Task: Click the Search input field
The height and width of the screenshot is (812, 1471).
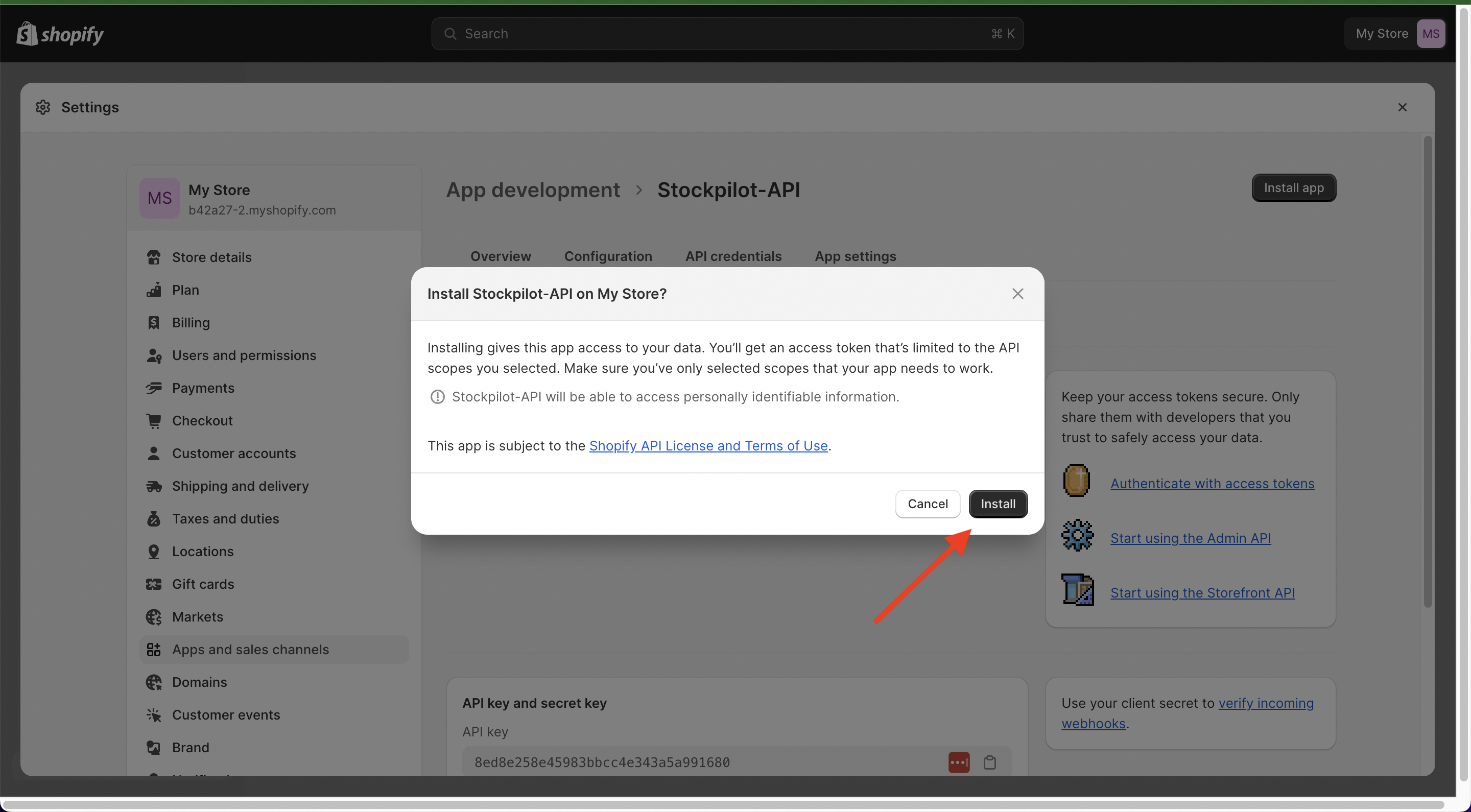Action: click(727, 34)
